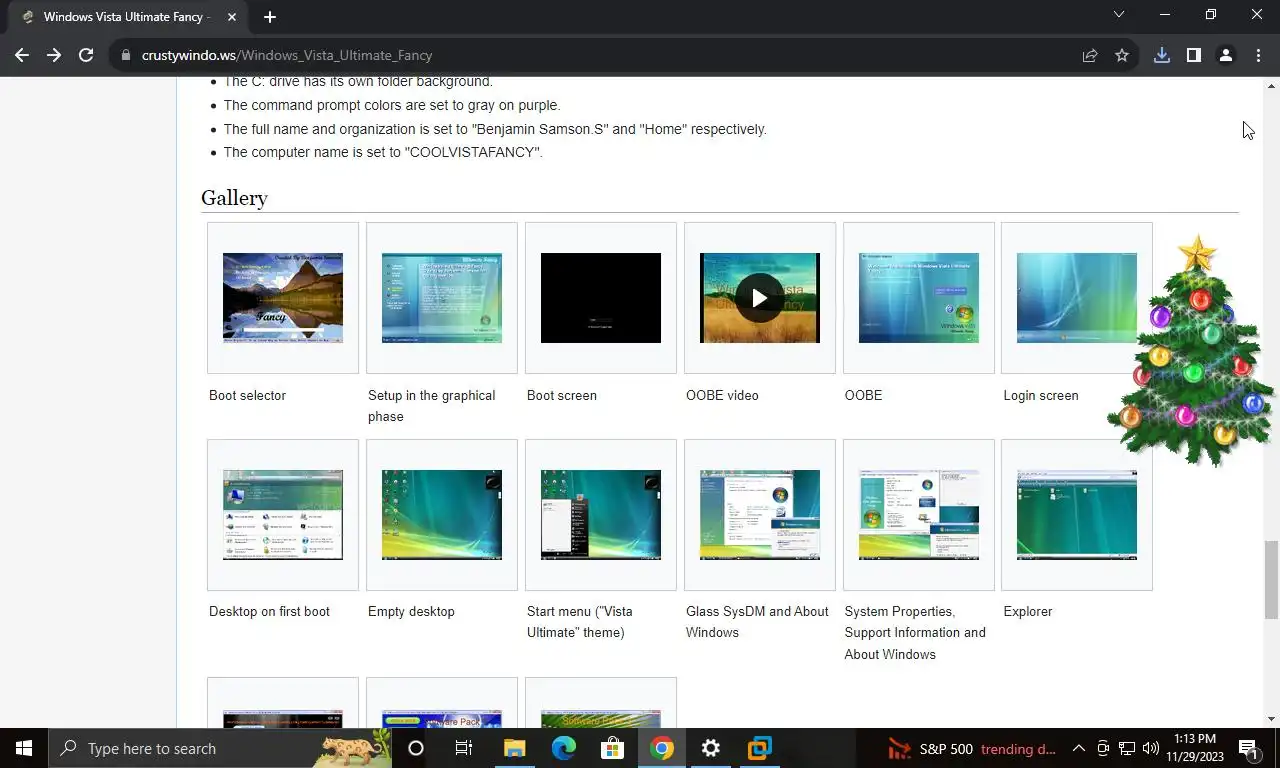1280x768 pixels.
Task: Open network icon in system tray
Action: click(1127, 748)
